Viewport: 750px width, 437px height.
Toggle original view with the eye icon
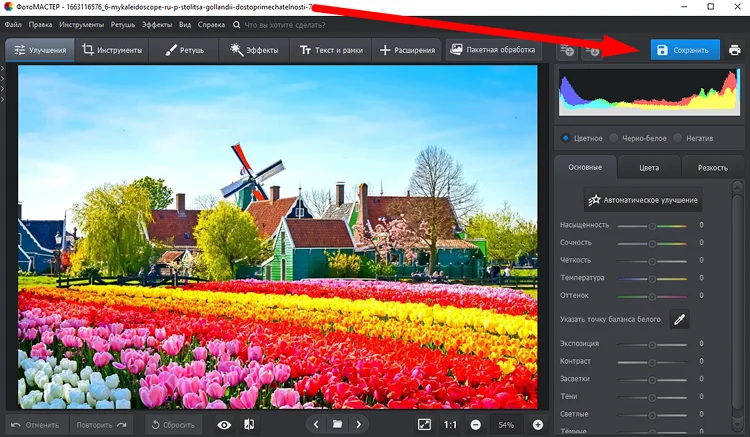coord(224,425)
